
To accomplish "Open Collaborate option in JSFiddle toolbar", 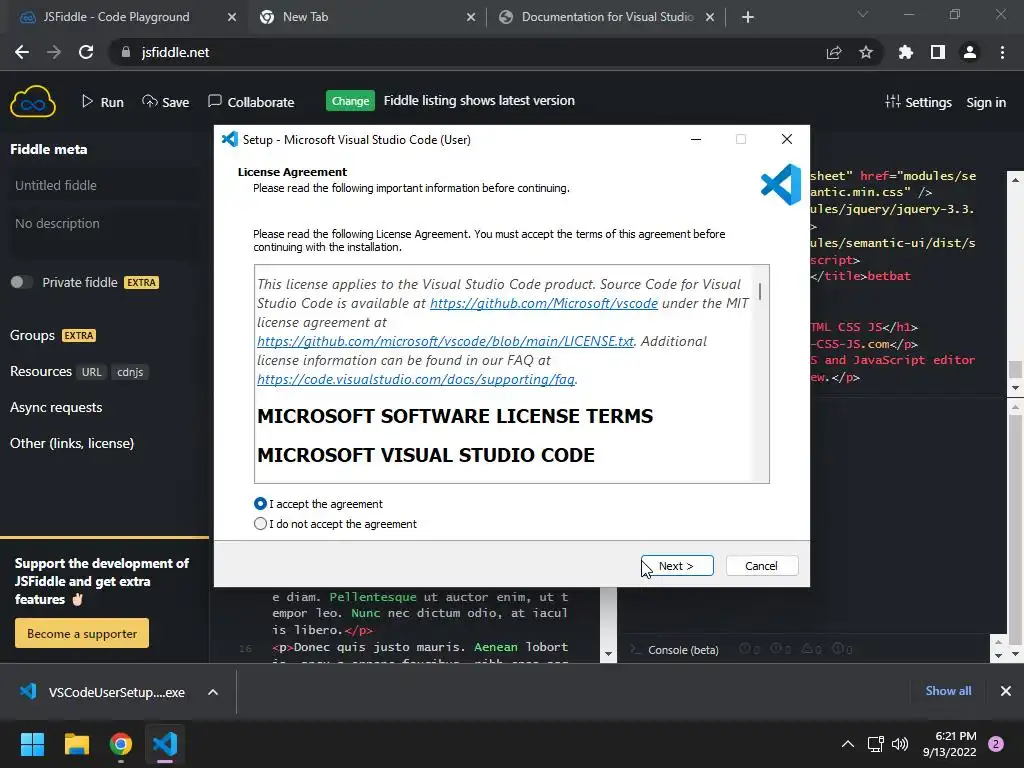I will click(251, 102).
